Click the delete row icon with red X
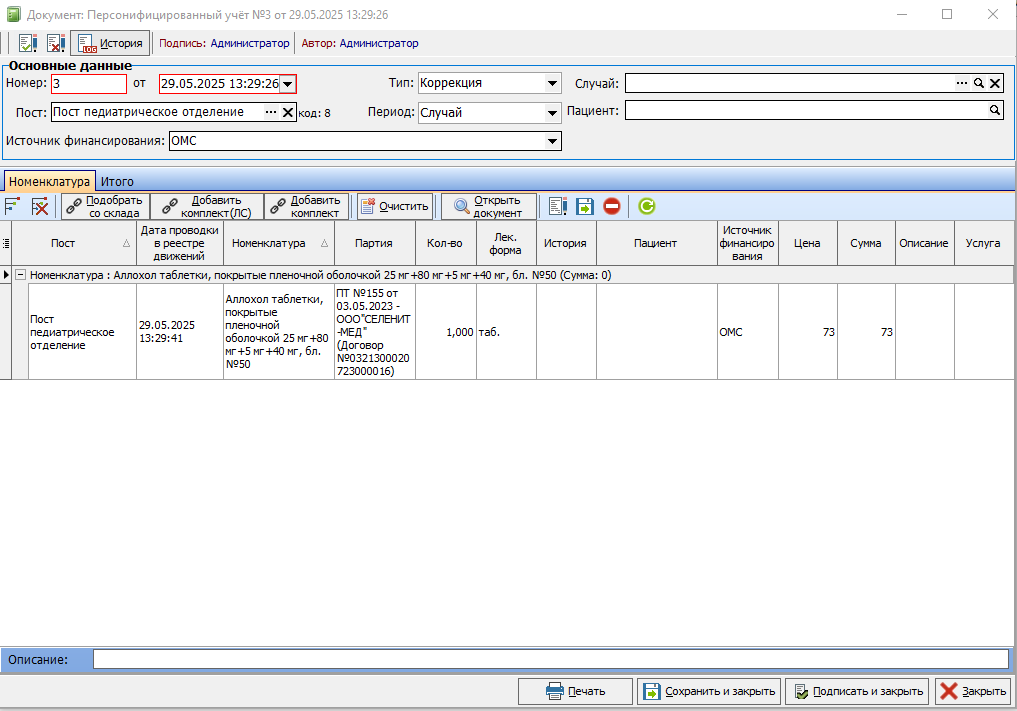Screen dimensions: 1017x711 (x=40, y=206)
